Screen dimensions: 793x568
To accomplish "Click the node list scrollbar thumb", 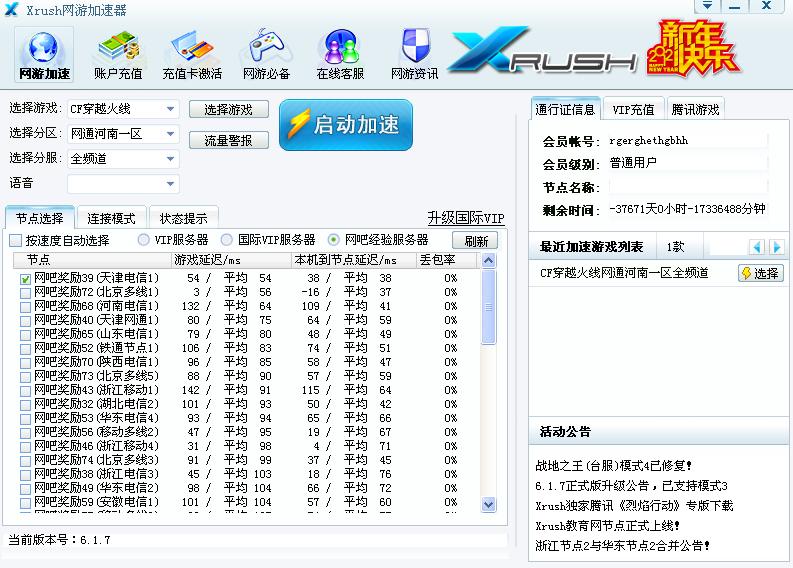I will point(489,307).
